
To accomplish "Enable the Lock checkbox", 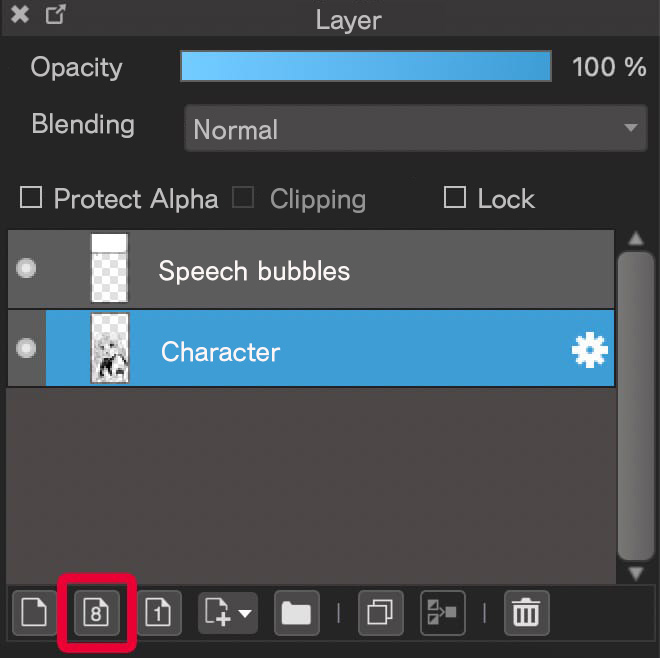I will pyautogui.click(x=455, y=197).
